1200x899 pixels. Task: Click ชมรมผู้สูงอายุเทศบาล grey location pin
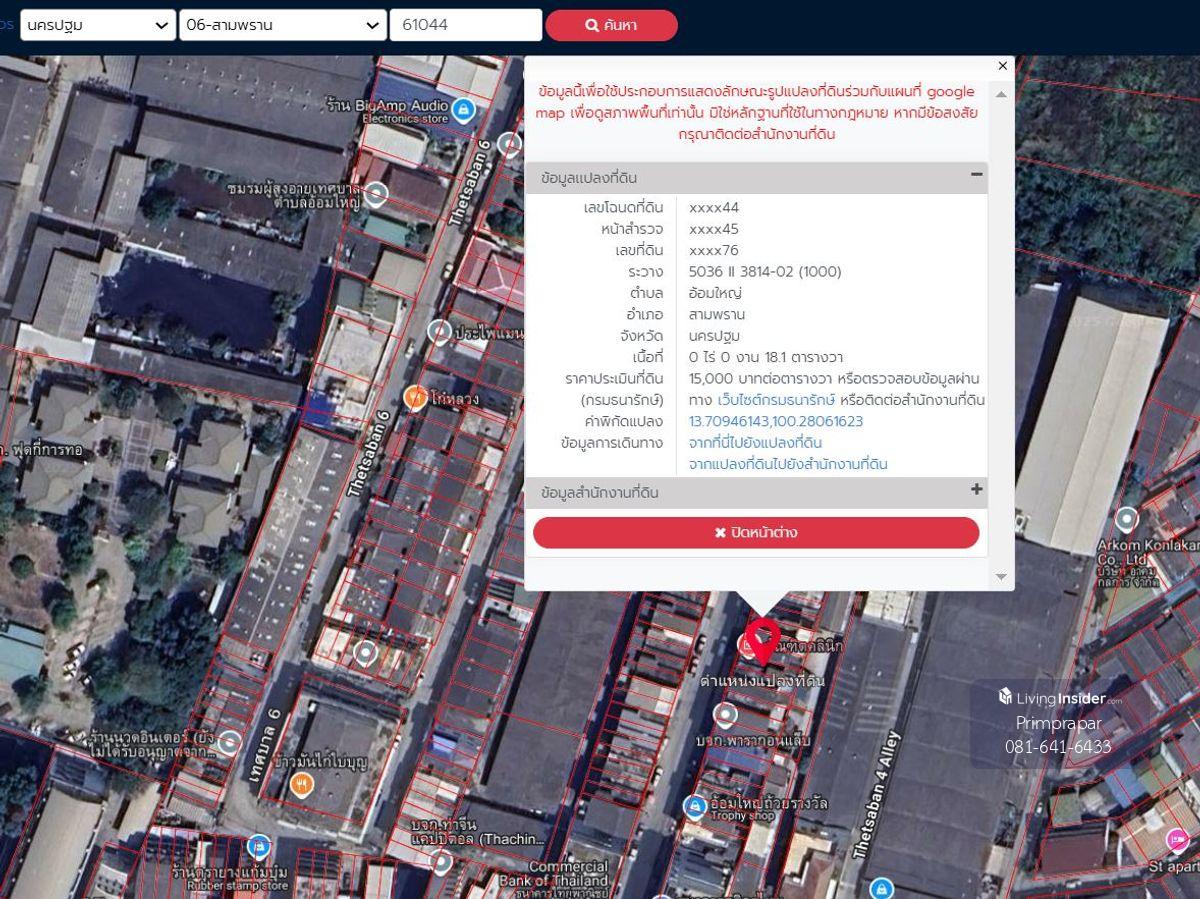click(376, 194)
